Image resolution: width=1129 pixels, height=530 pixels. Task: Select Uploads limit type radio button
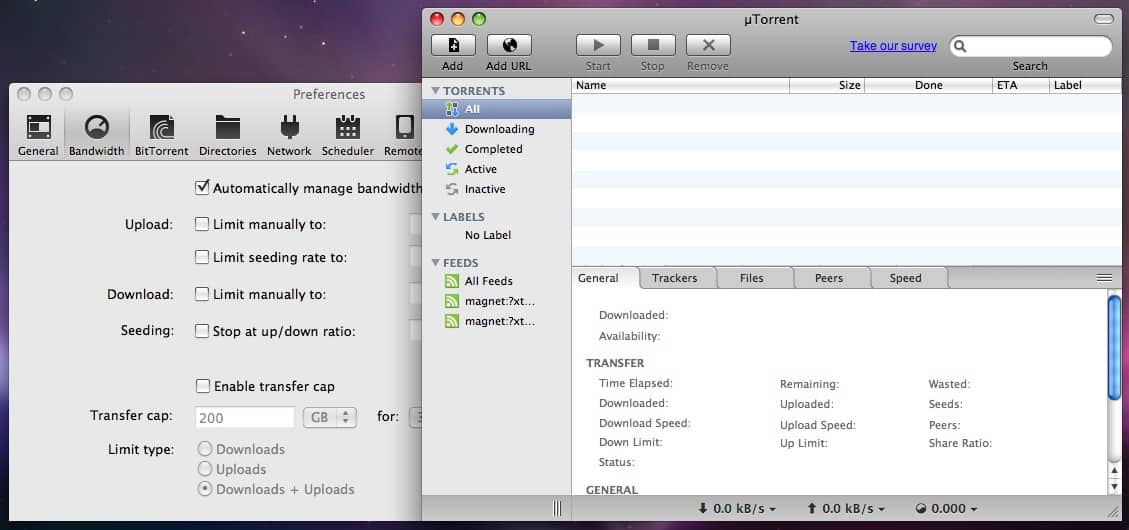205,469
